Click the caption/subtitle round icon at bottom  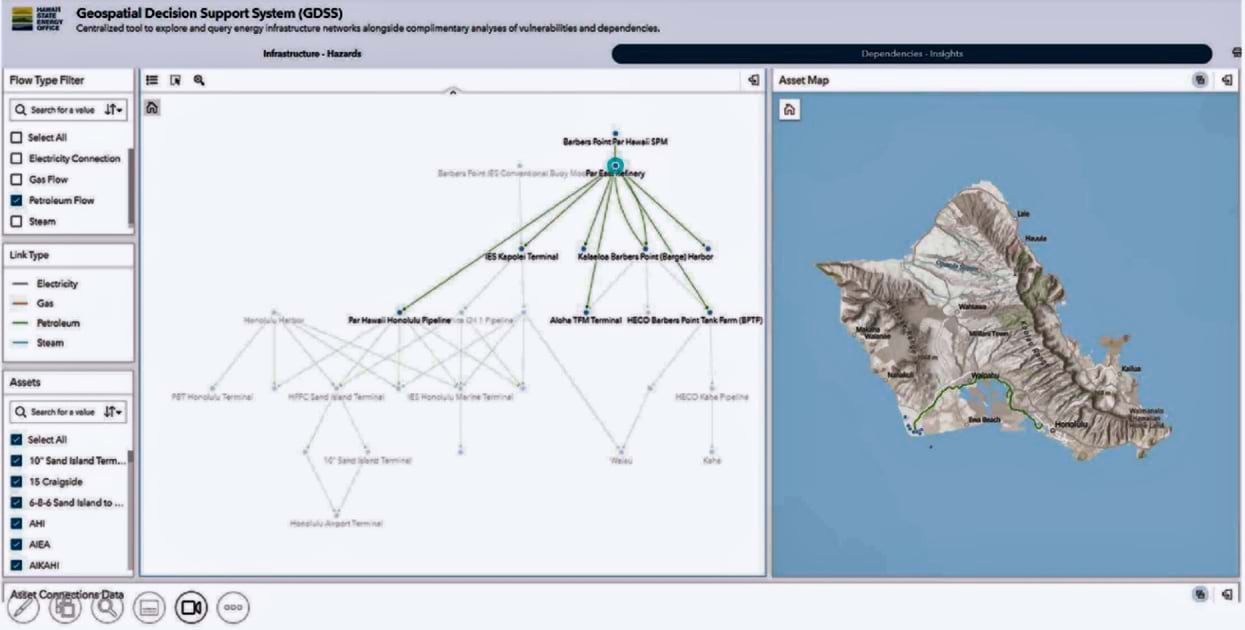[x=149, y=606]
